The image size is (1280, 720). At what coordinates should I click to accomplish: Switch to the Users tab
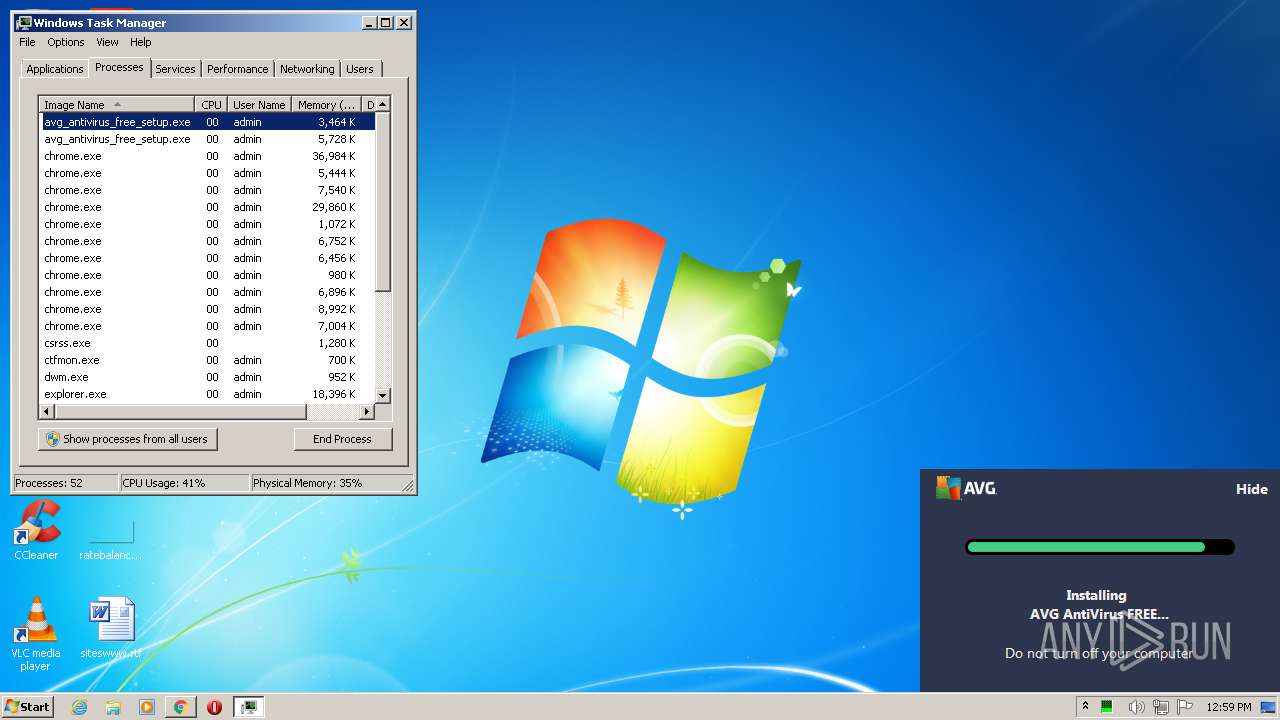click(x=360, y=69)
